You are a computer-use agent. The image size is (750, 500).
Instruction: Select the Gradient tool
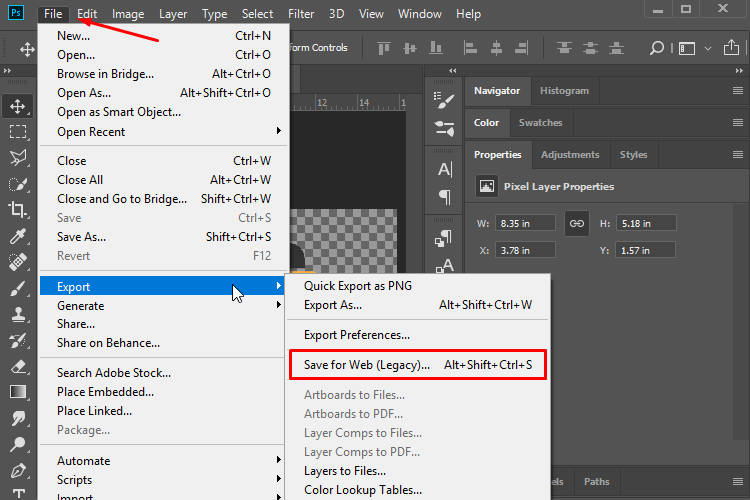(x=18, y=392)
